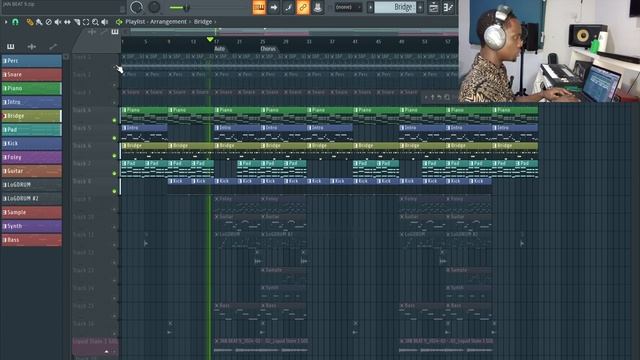Select the Slip tool
Viewport: 640px width, 360px height.
coord(67,22)
